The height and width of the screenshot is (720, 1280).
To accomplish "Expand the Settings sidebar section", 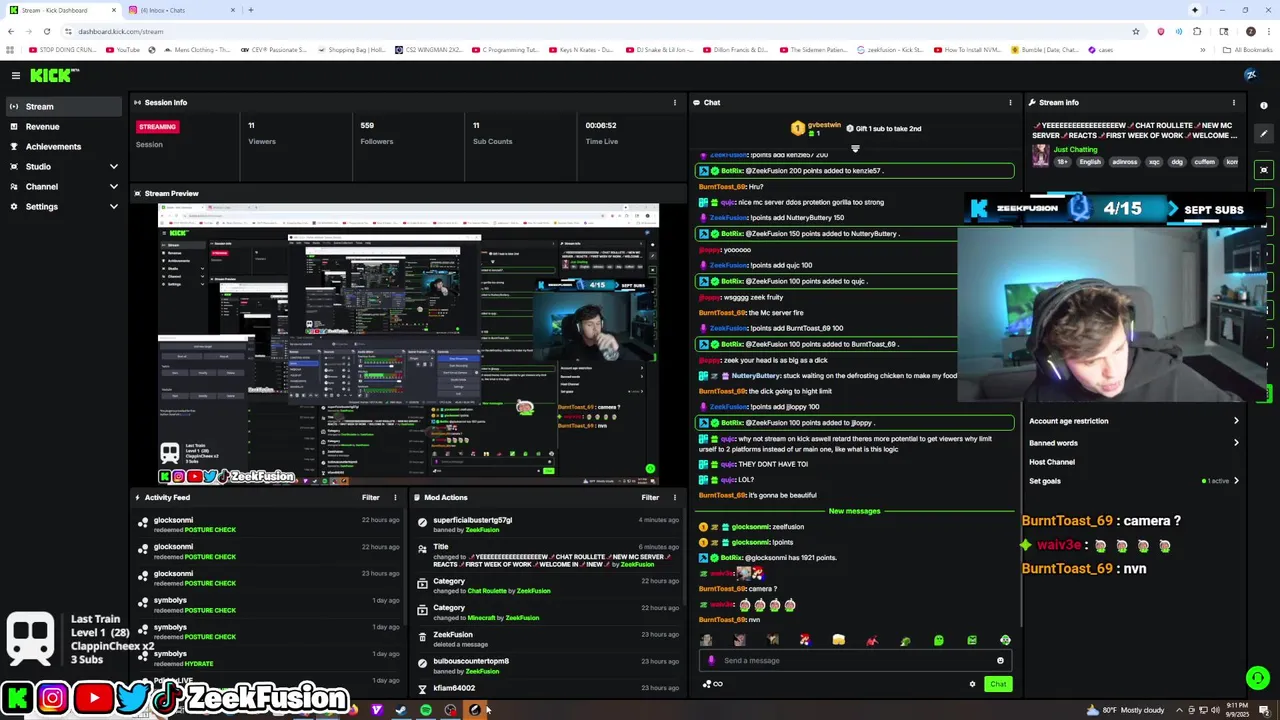I will 64,206.
